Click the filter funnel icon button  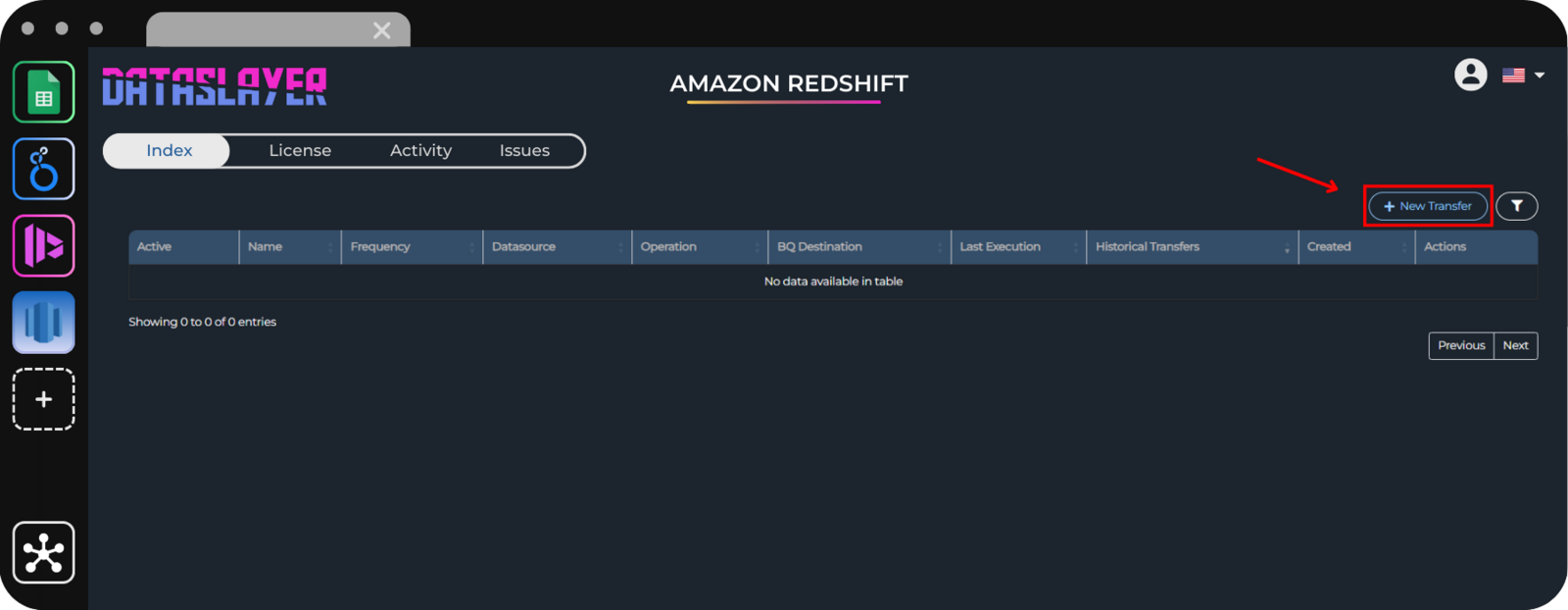click(1516, 206)
